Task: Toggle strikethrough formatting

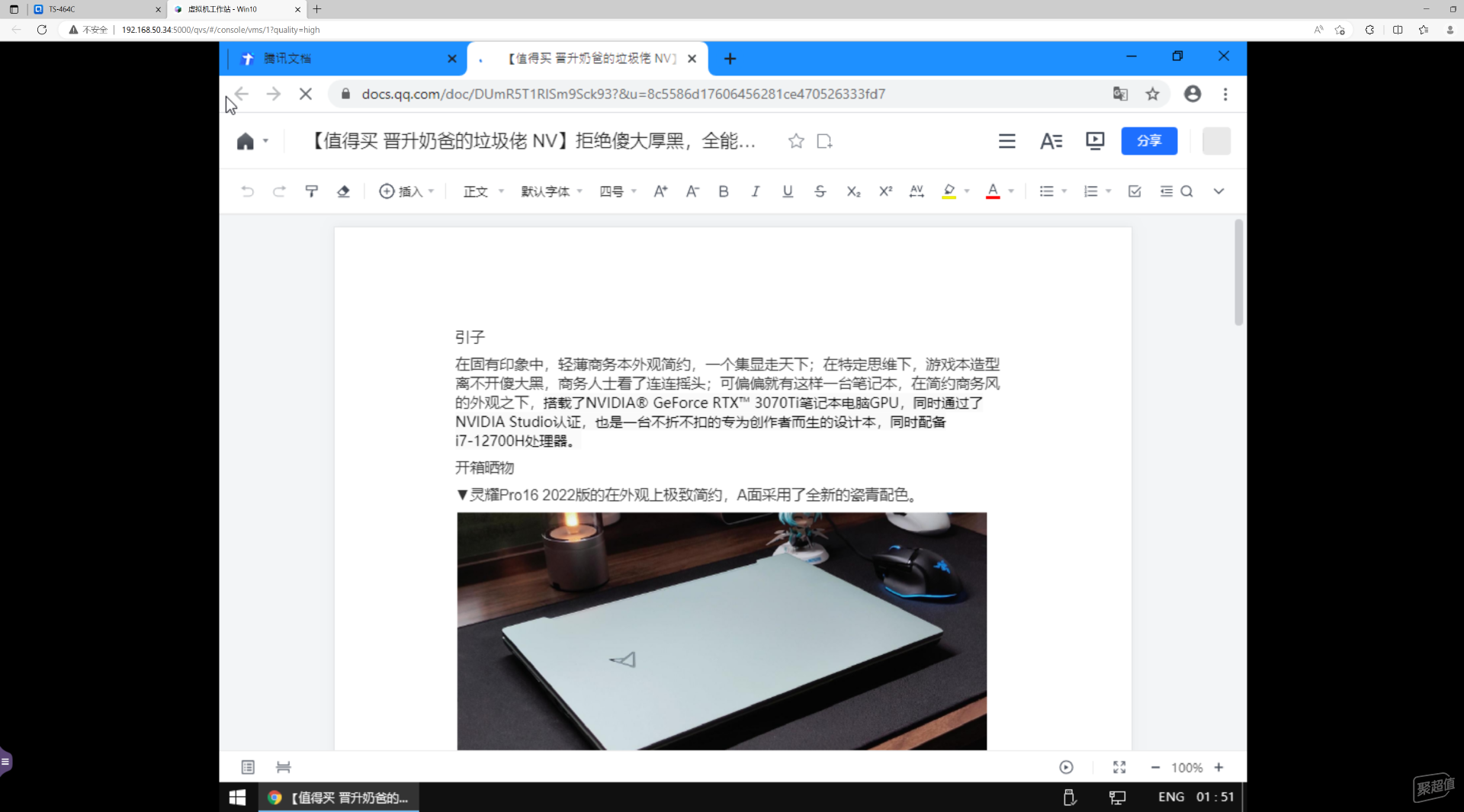Action: pos(820,191)
